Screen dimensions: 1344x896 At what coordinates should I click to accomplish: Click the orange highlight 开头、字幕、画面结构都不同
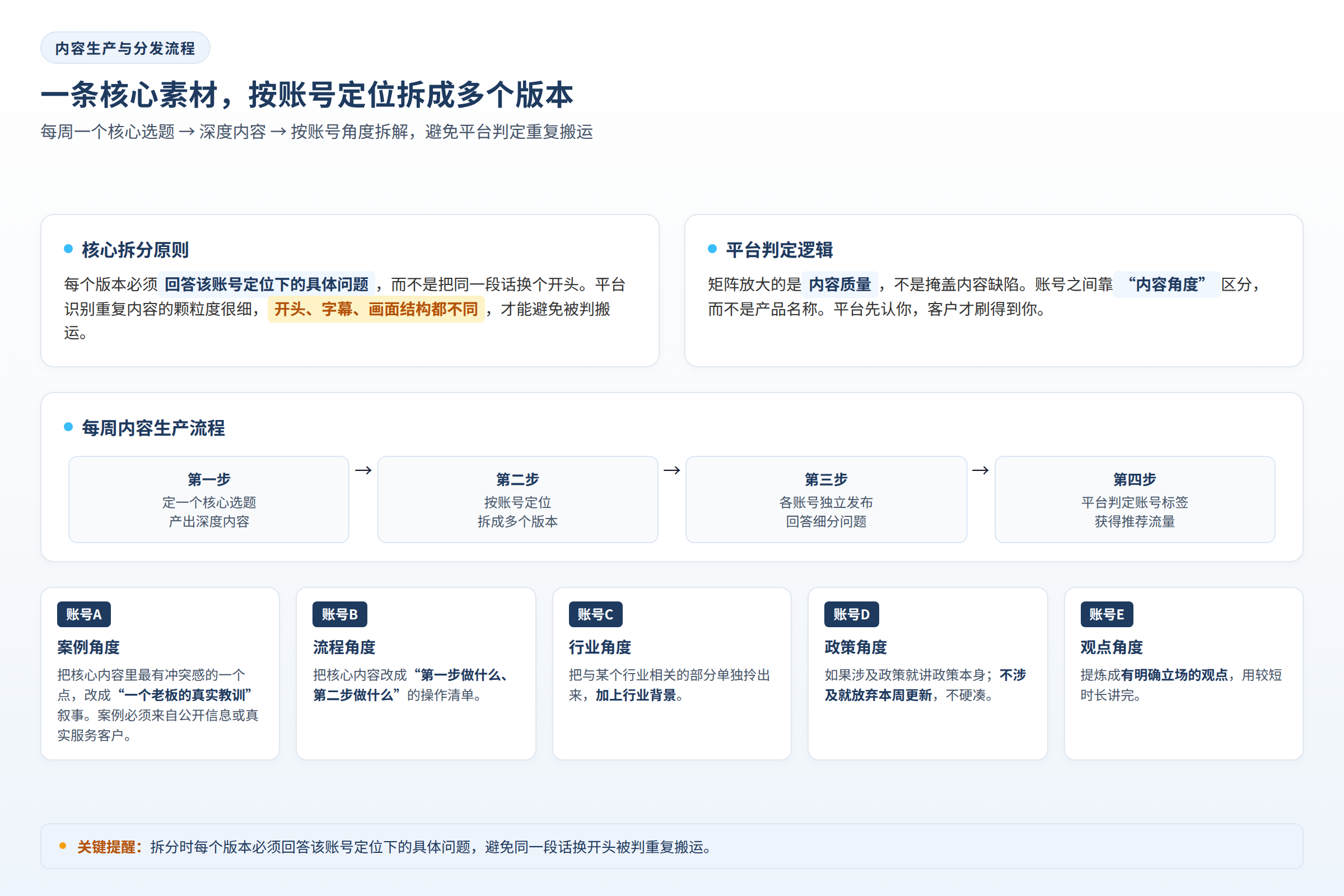click(x=376, y=309)
